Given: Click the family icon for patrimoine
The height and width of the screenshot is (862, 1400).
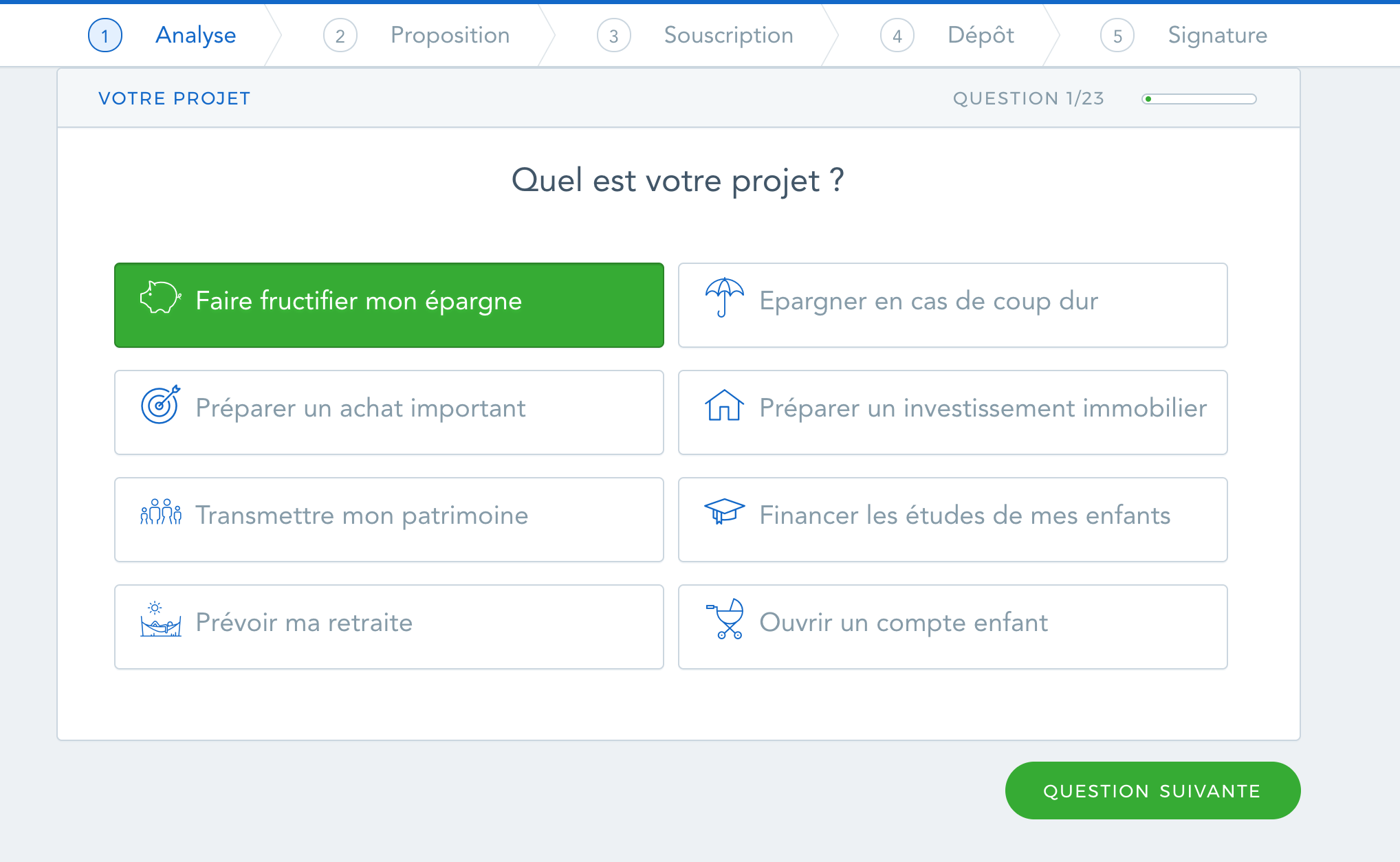Looking at the screenshot, I should click(x=160, y=512).
